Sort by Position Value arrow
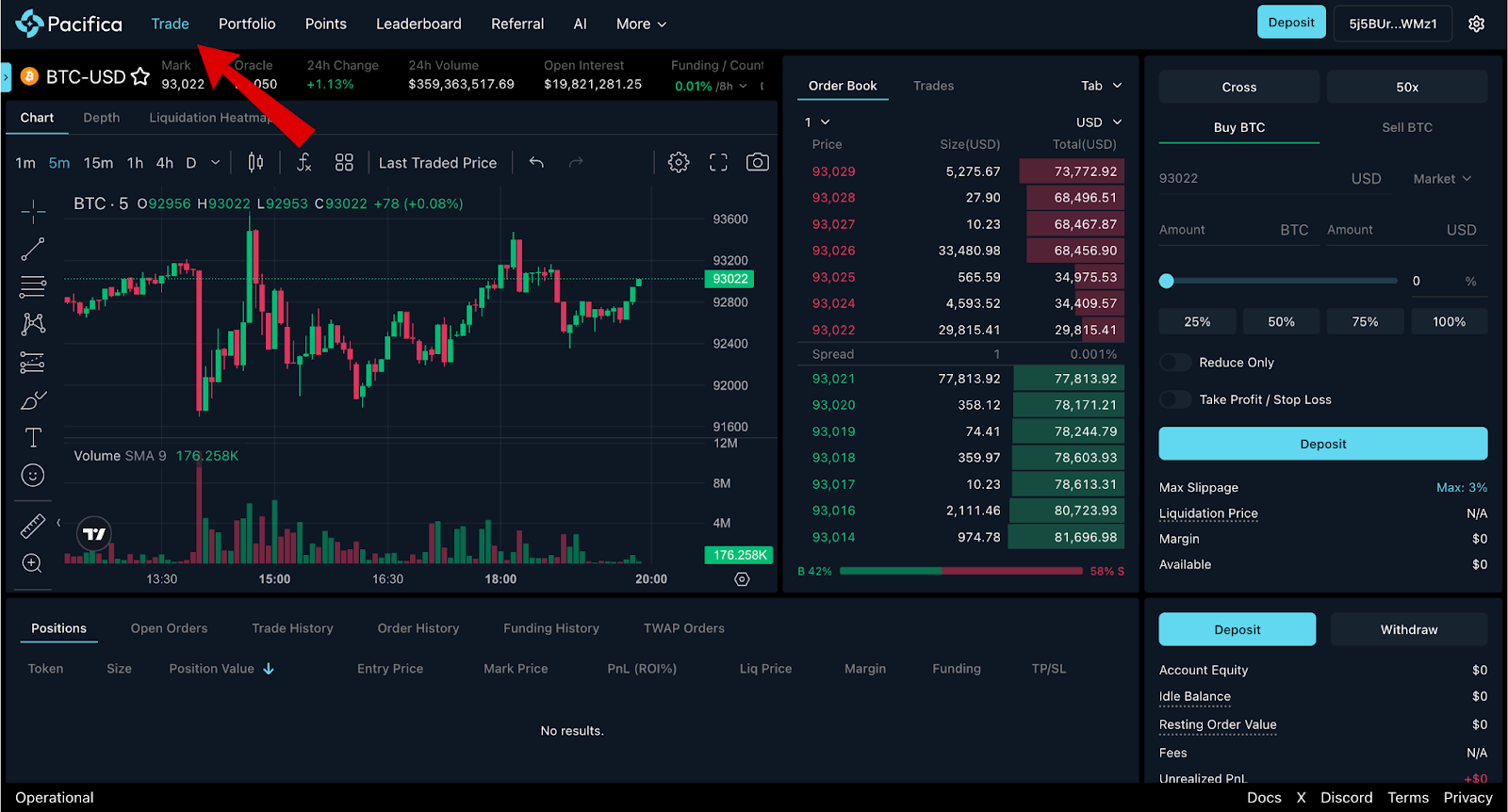Image resolution: width=1508 pixels, height=812 pixels. pos(269,669)
